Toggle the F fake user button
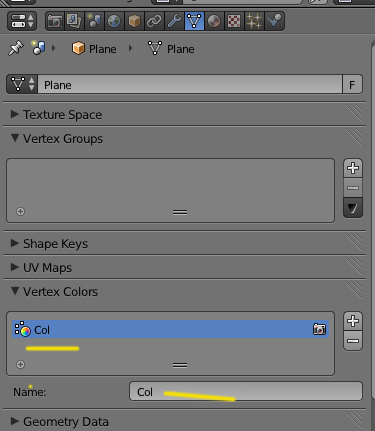Image resolution: width=375 pixels, height=431 pixels. pyautogui.click(x=352, y=85)
